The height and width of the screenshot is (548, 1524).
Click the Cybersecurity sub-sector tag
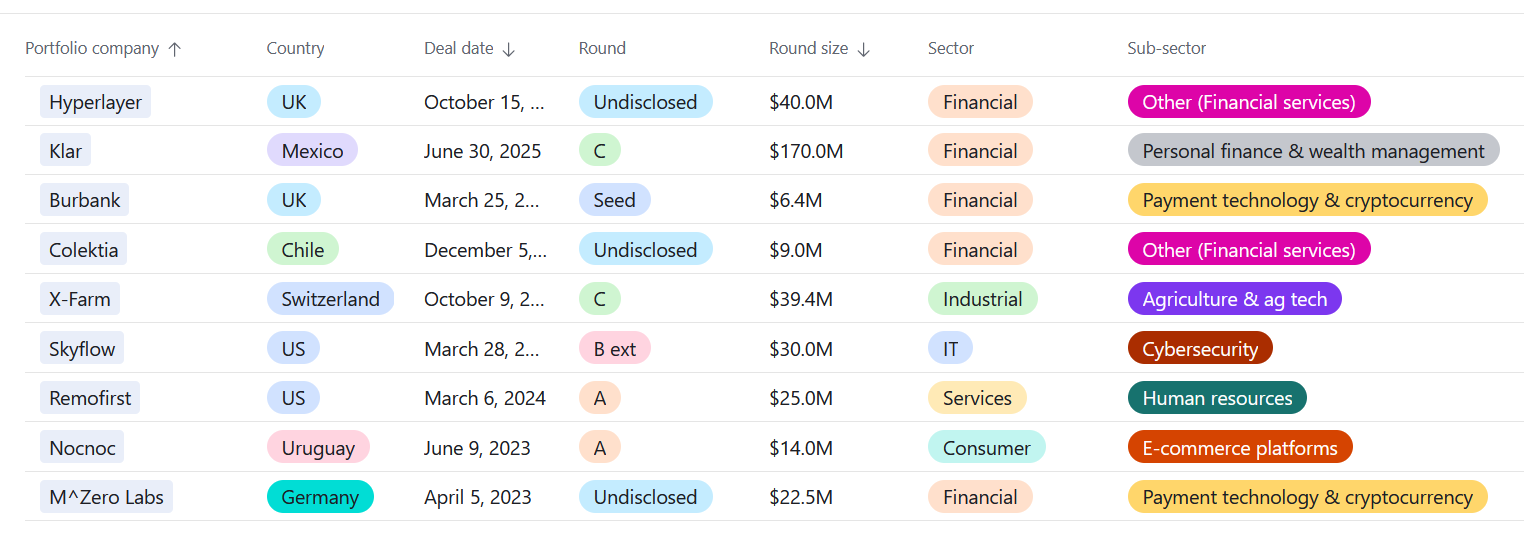[x=1199, y=349]
